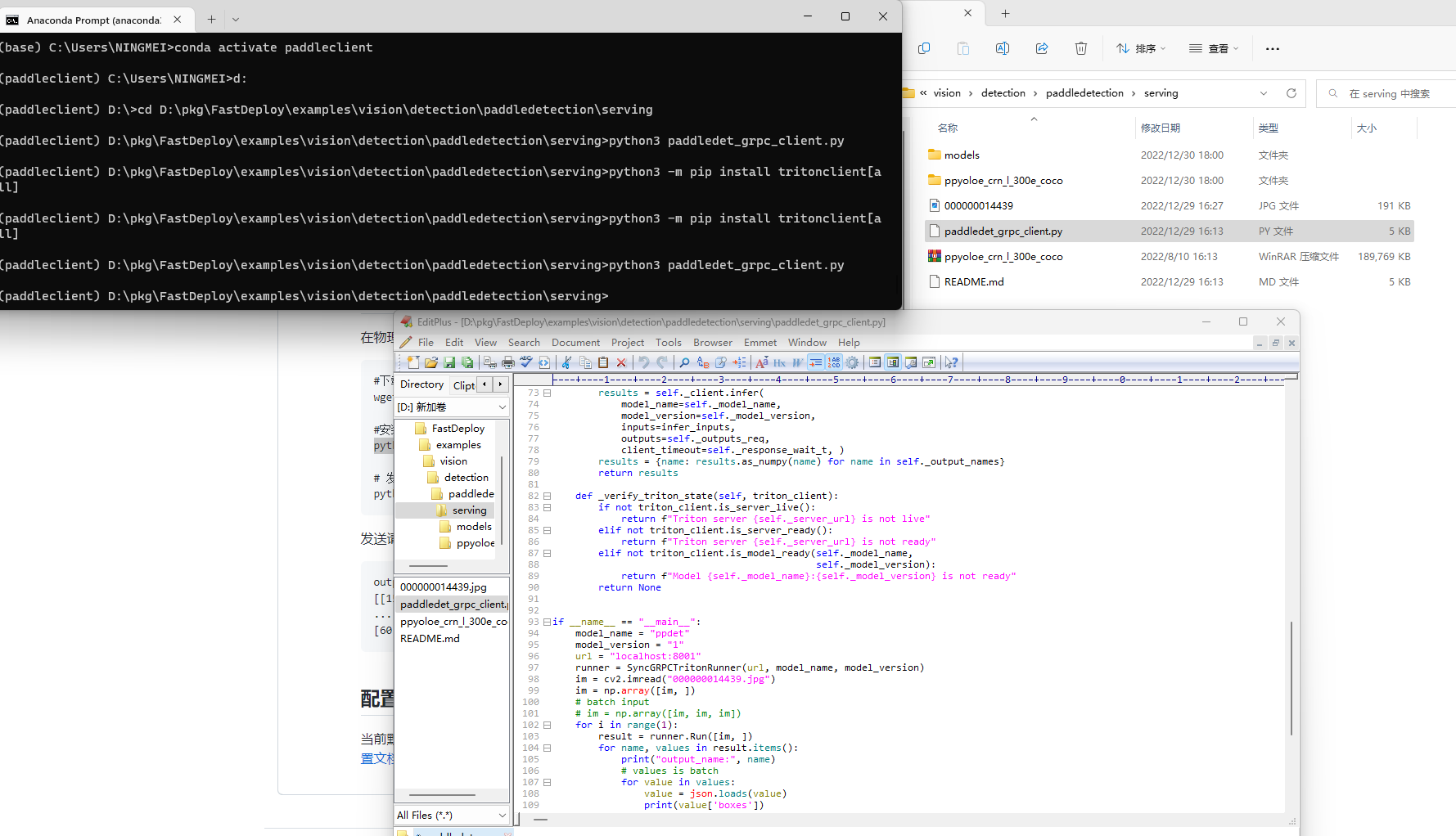The height and width of the screenshot is (836, 1456).
Task: Click Save icon in EditPlus toolbar
Action: click(x=449, y=362)
